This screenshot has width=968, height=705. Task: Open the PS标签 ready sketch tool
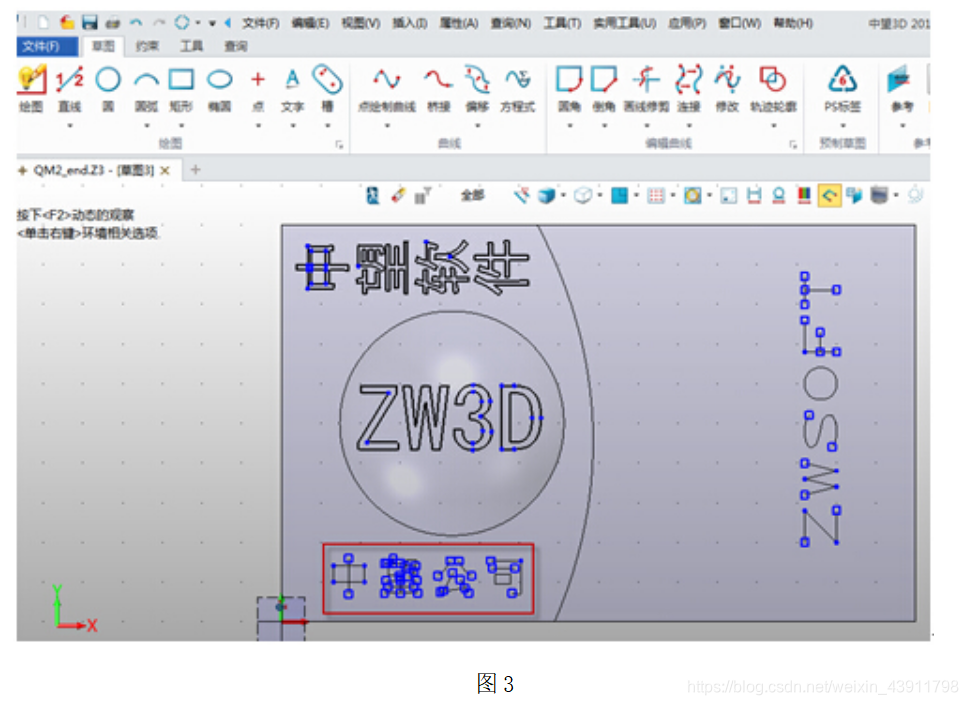click(843, 88)
